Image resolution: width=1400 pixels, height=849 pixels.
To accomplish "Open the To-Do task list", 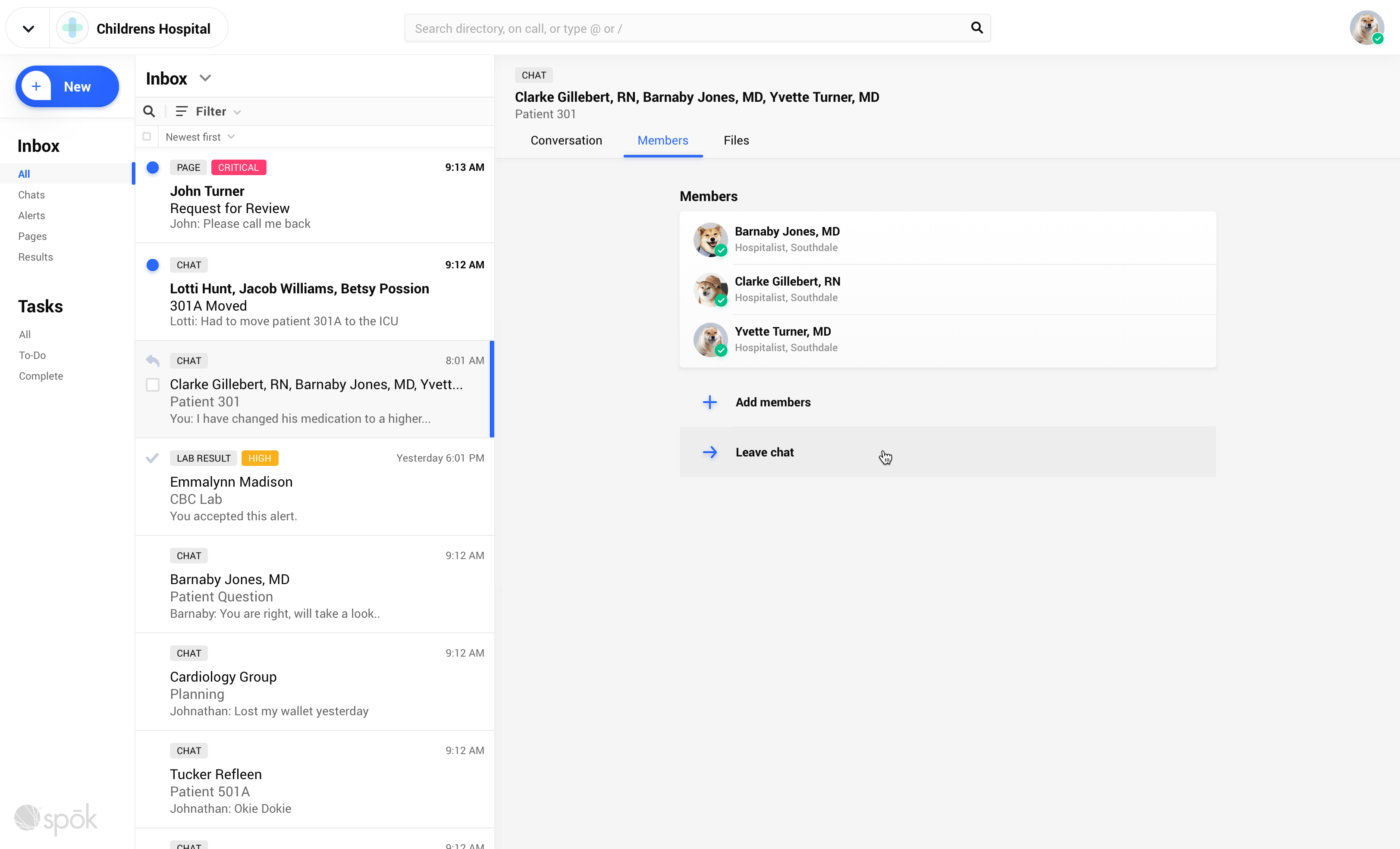I will (32, 355).
